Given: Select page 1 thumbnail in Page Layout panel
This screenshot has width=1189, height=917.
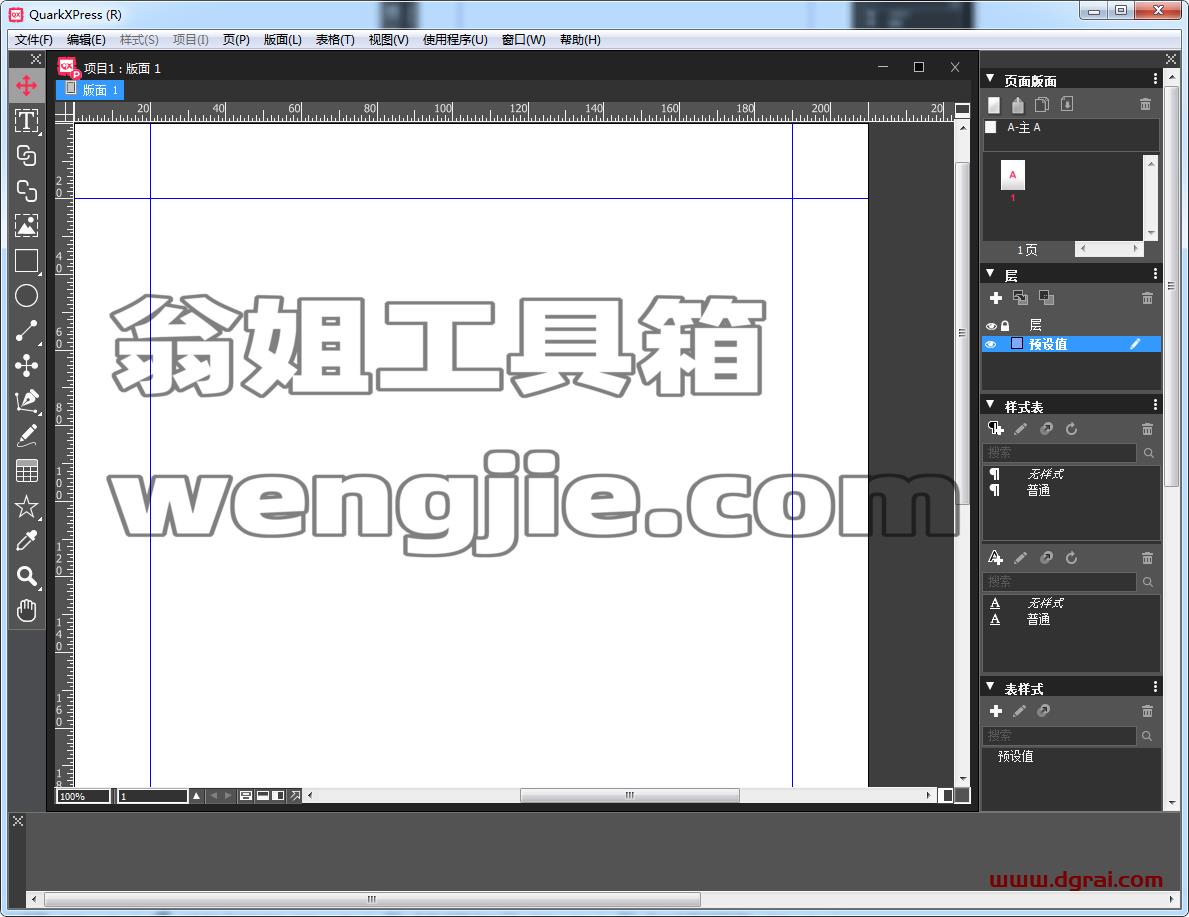Looking at the screenshot, I should point(1012,175).
